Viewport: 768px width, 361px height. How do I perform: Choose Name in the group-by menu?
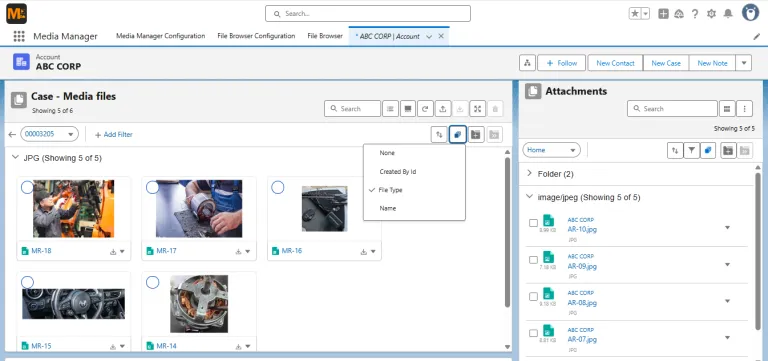(414, 208)
